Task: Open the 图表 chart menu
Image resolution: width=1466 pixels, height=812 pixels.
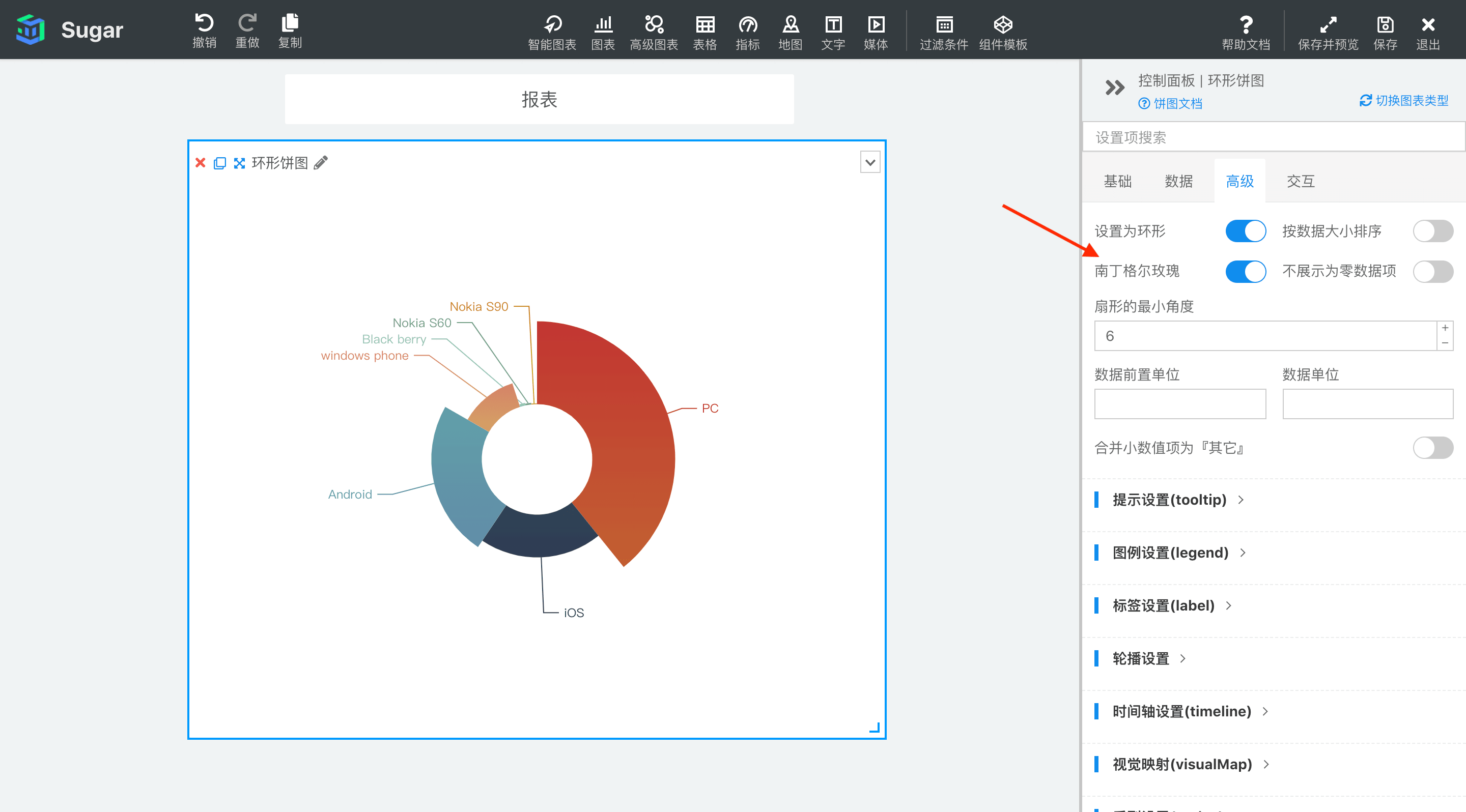Action: coord(603,33)
